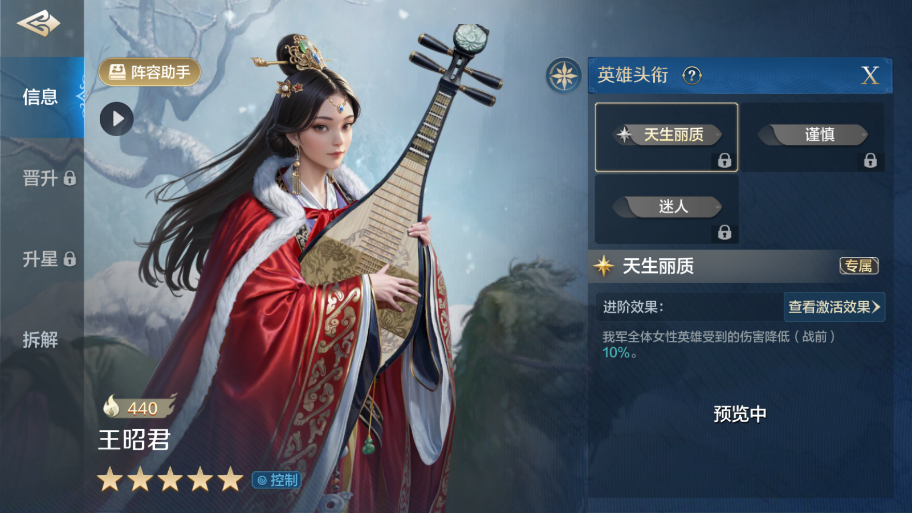Click the 440 power flame icon
This screenshot has width=912, height=513.
click(x=112, y=406)
